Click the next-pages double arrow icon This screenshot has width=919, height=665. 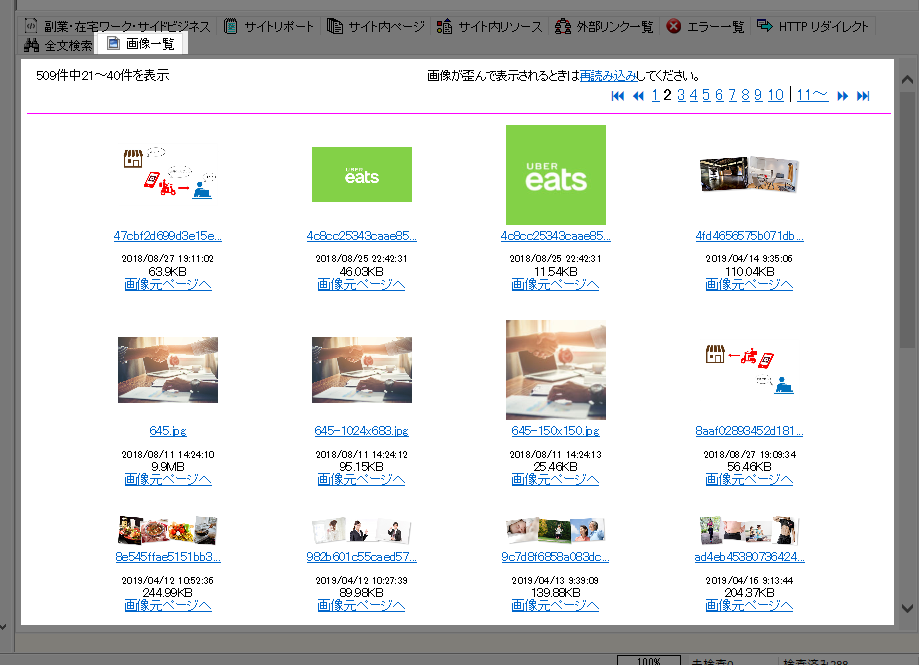[843, 95]
